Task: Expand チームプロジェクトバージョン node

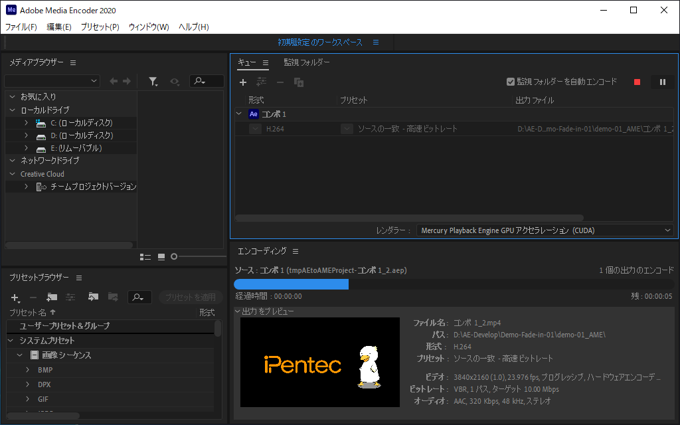Action: pos(26,186)
